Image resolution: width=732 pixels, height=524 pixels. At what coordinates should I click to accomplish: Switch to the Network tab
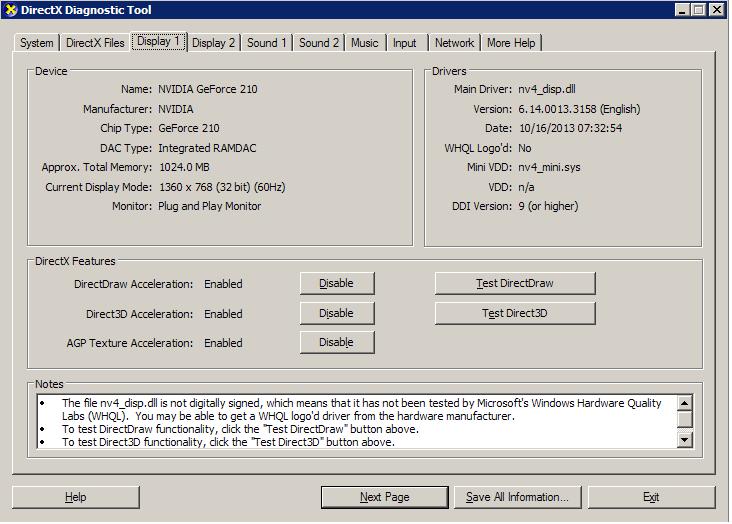[454, 43]
